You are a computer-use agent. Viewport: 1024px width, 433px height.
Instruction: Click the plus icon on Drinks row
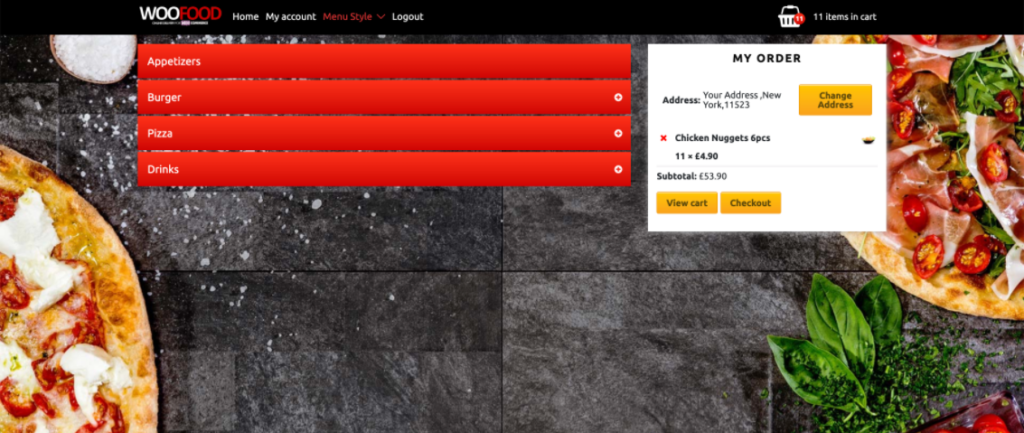[x=618, y=169]
